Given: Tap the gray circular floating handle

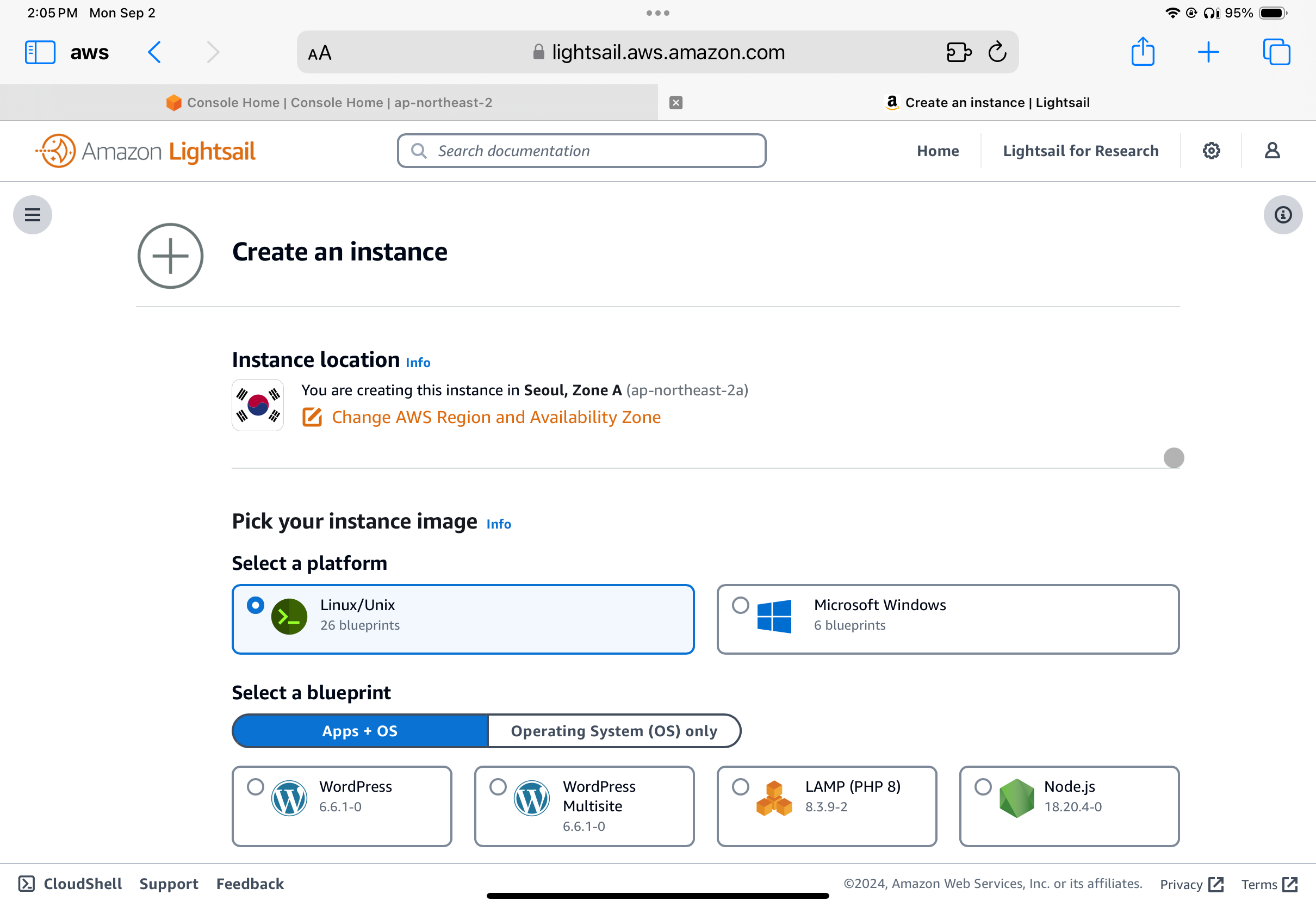Looking at the screenshot, I should tap(1174, 457).
